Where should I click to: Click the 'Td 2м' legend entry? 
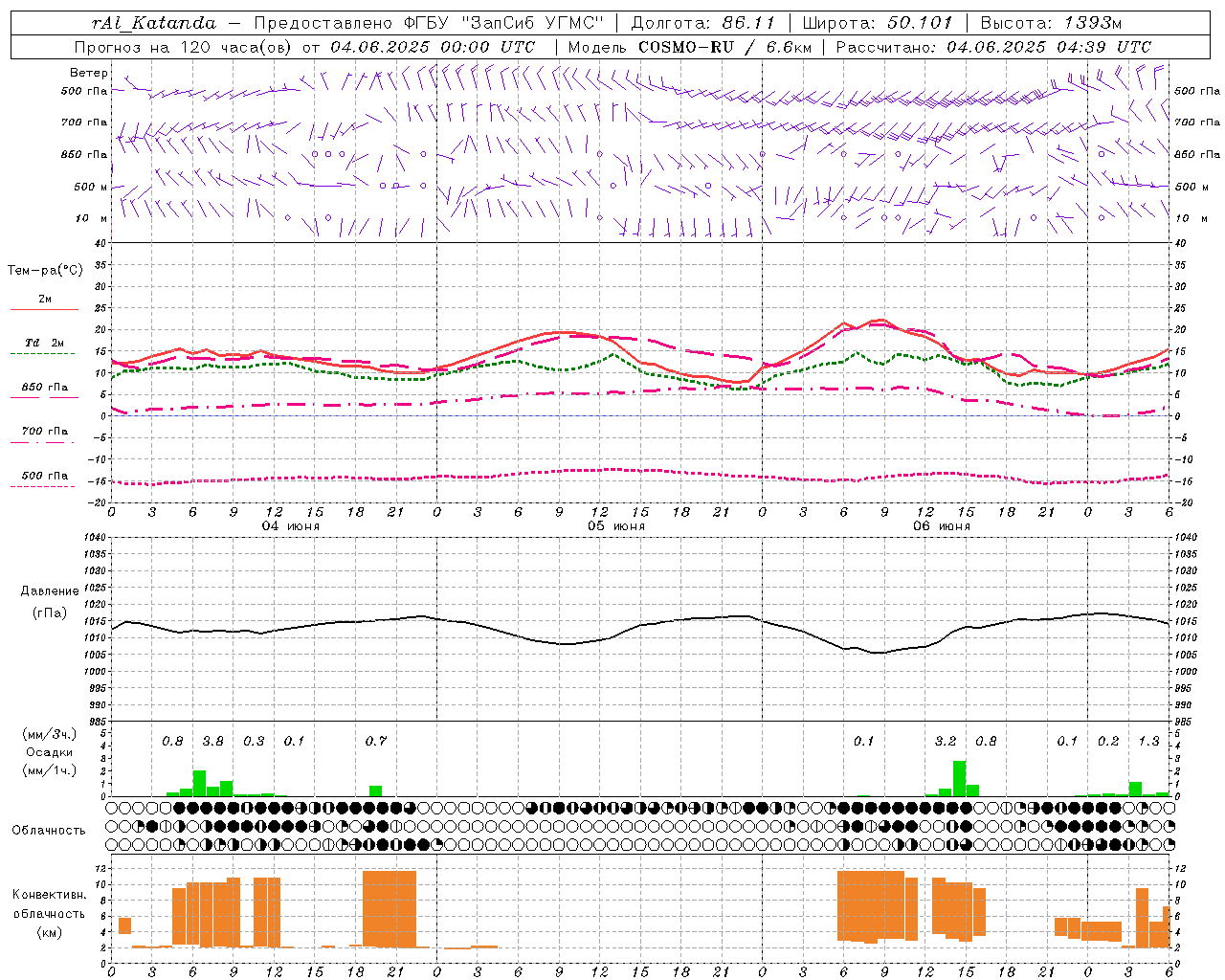[44, 343]
